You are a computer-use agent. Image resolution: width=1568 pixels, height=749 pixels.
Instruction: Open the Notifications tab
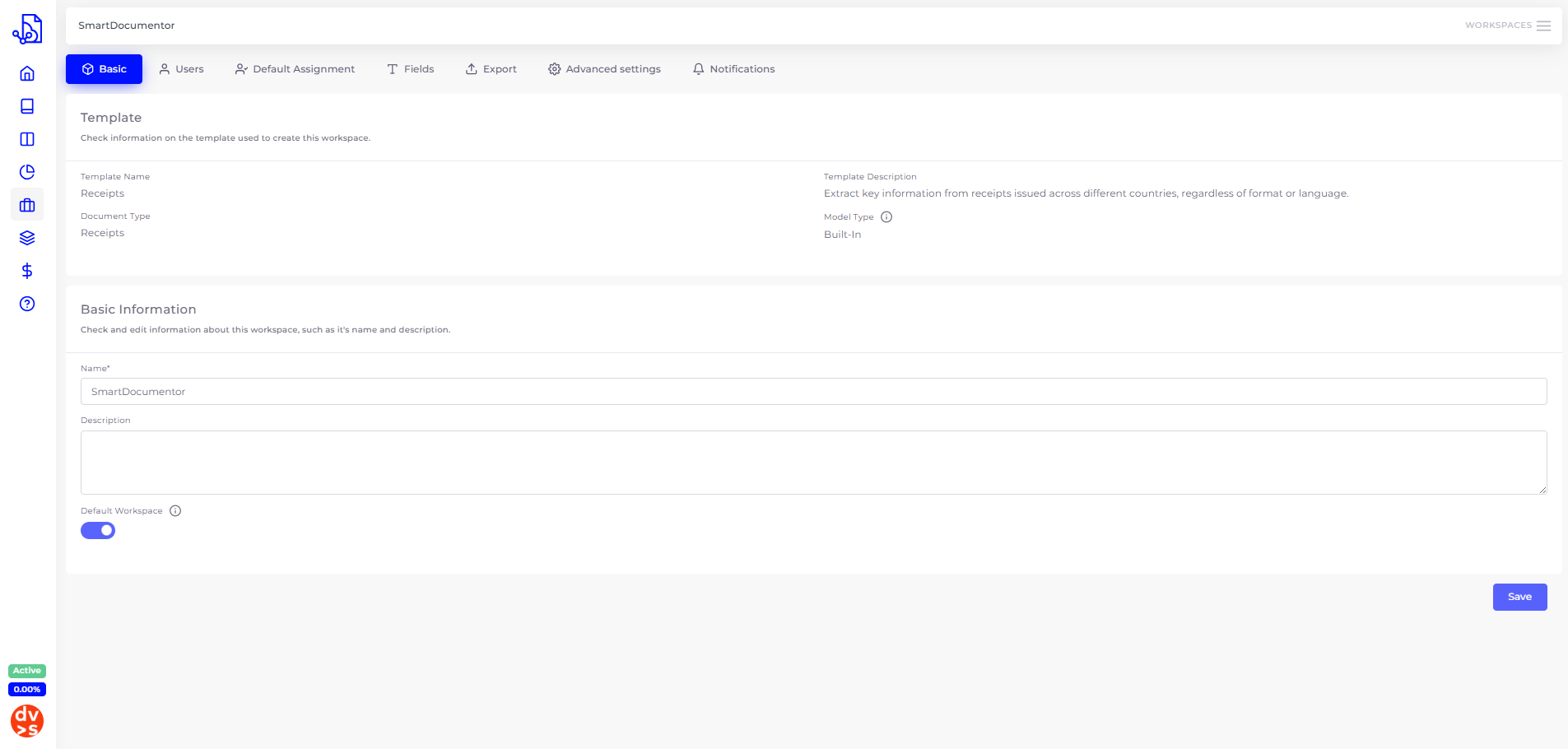coord(733,69)
